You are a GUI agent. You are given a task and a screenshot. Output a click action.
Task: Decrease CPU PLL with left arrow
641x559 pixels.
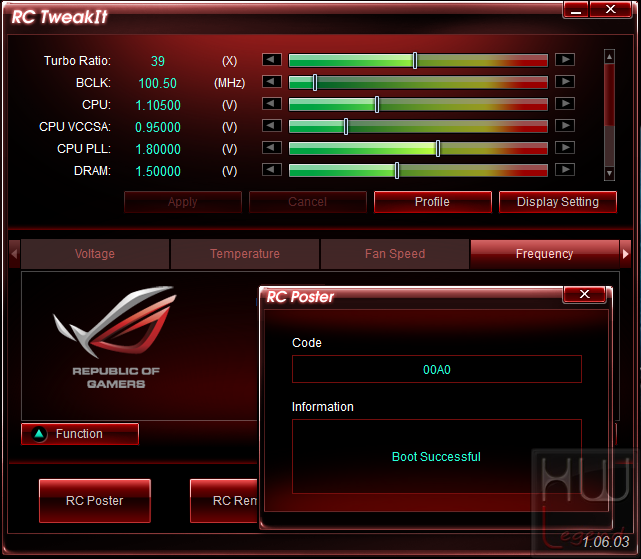point(272,148)
